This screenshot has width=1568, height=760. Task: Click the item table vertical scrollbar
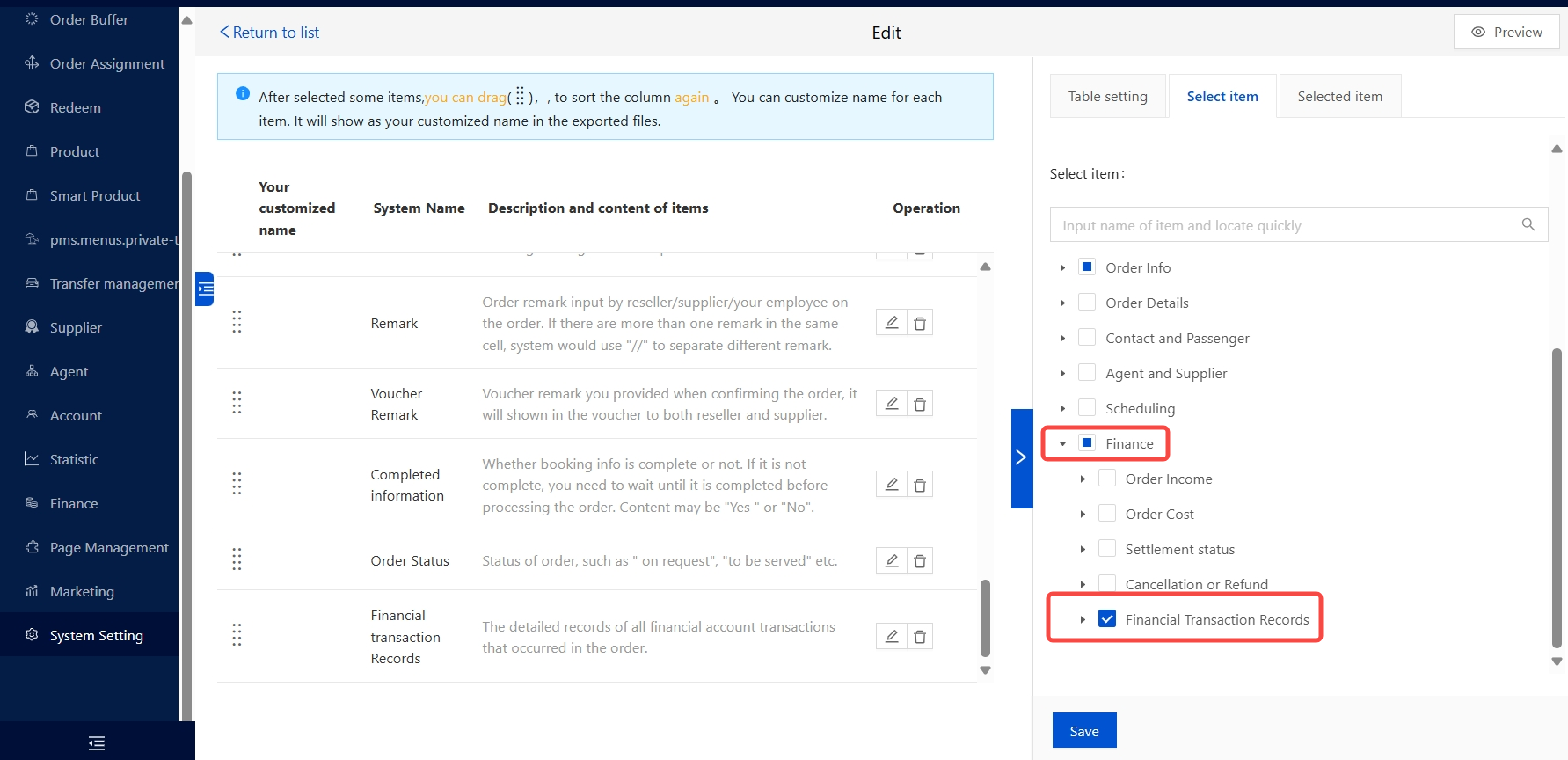click(985, 617)
